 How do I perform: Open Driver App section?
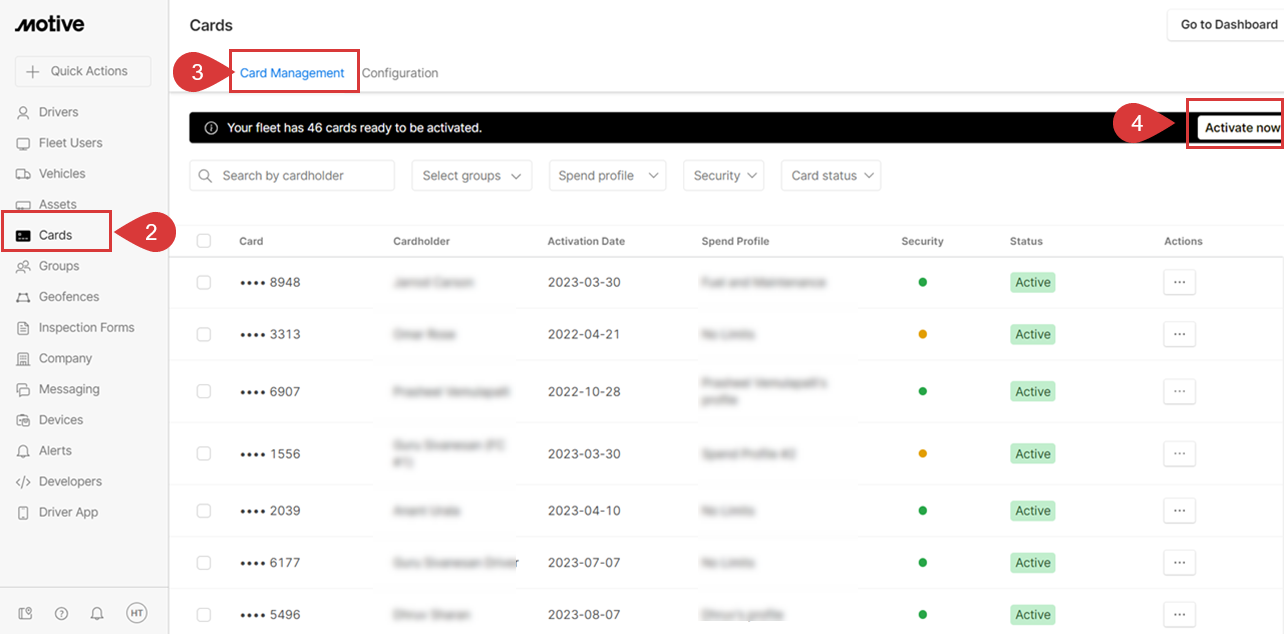pyautogui.click(x=68, y=512)
